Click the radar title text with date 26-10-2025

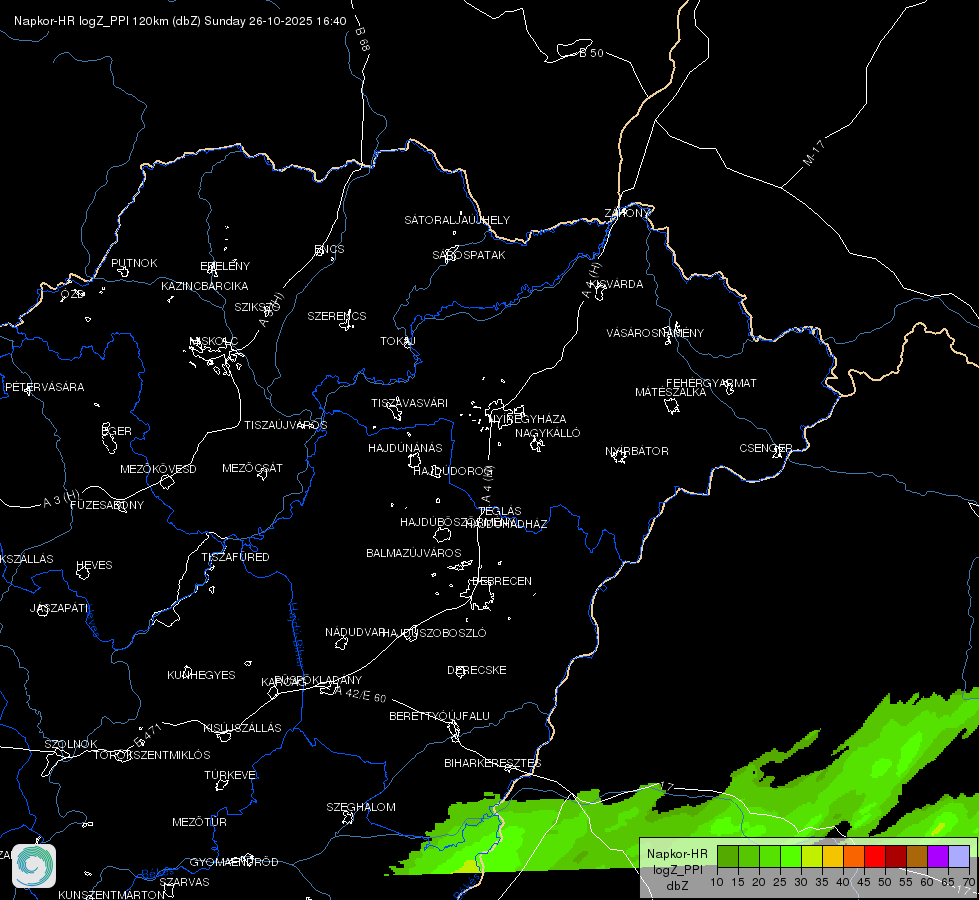[x=180, y=21]
